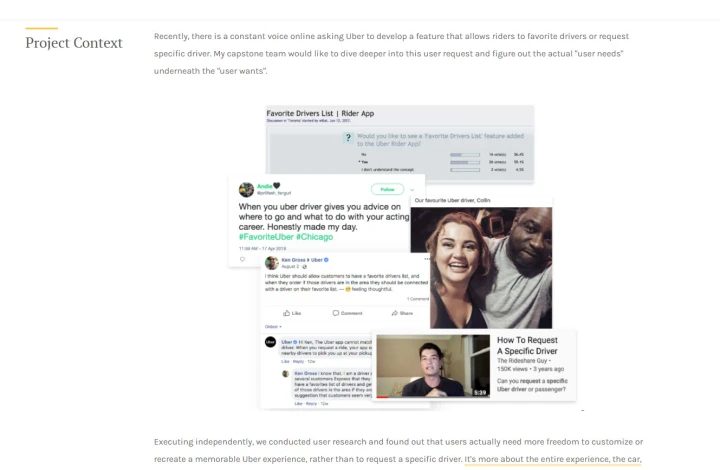Click the question mark poll icon

pos(348,137)
